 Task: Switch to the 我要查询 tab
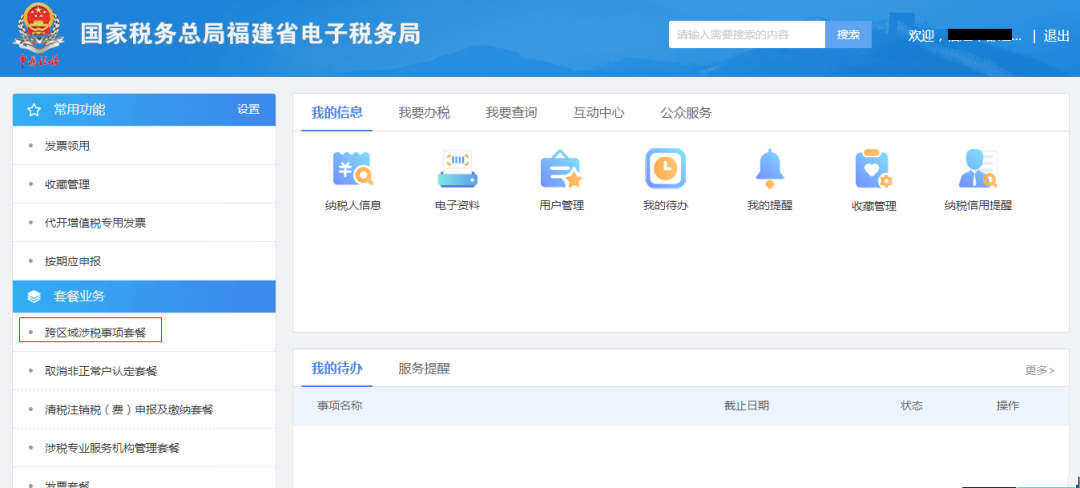click(x=511, y=113)
